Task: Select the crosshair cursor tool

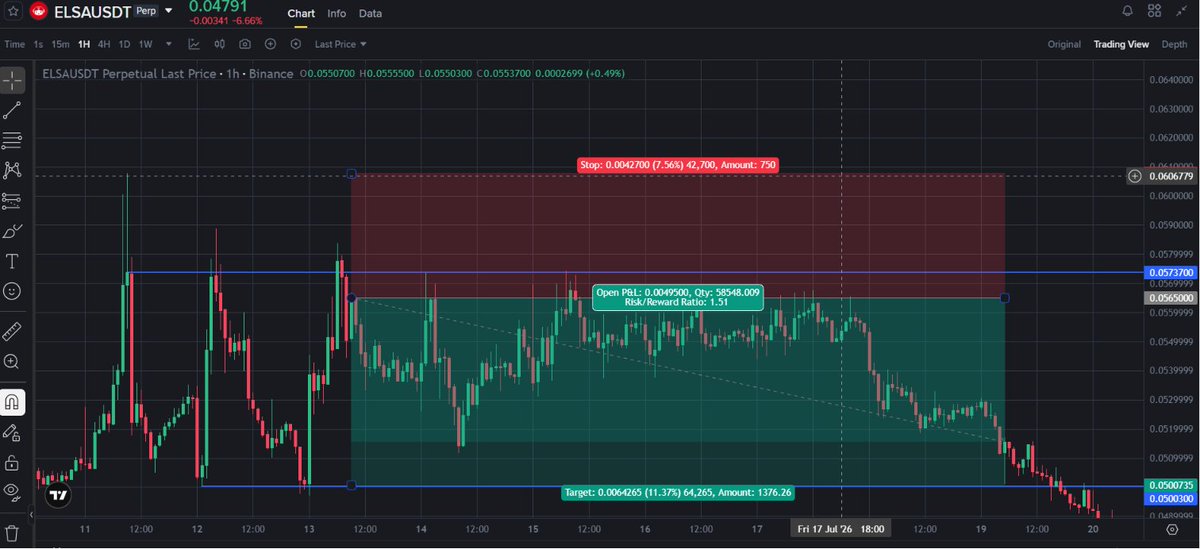Action: [x=12, y=81]
